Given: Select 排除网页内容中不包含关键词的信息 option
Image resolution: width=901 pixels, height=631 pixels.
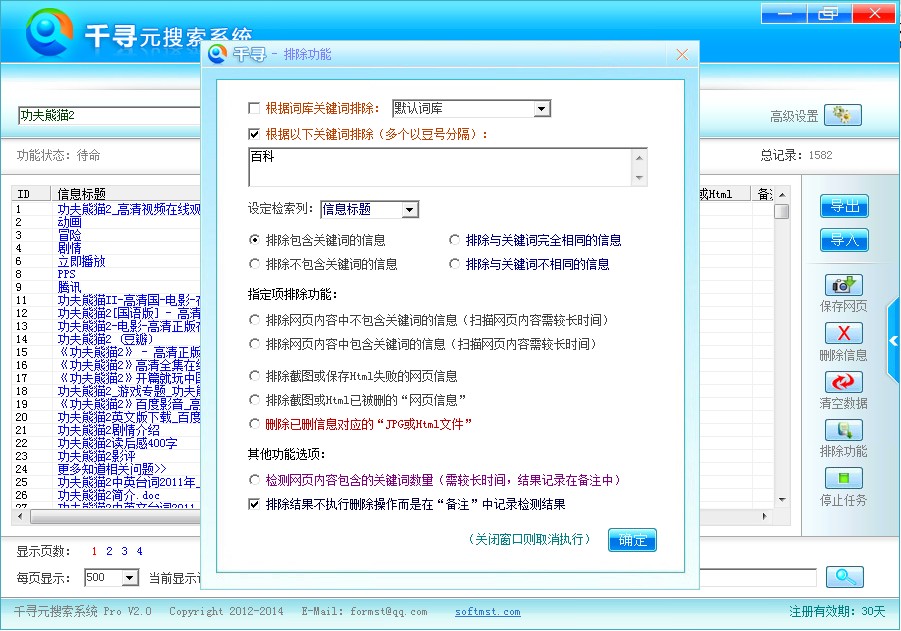Looking at the screenshot, I should pos(254,320).
